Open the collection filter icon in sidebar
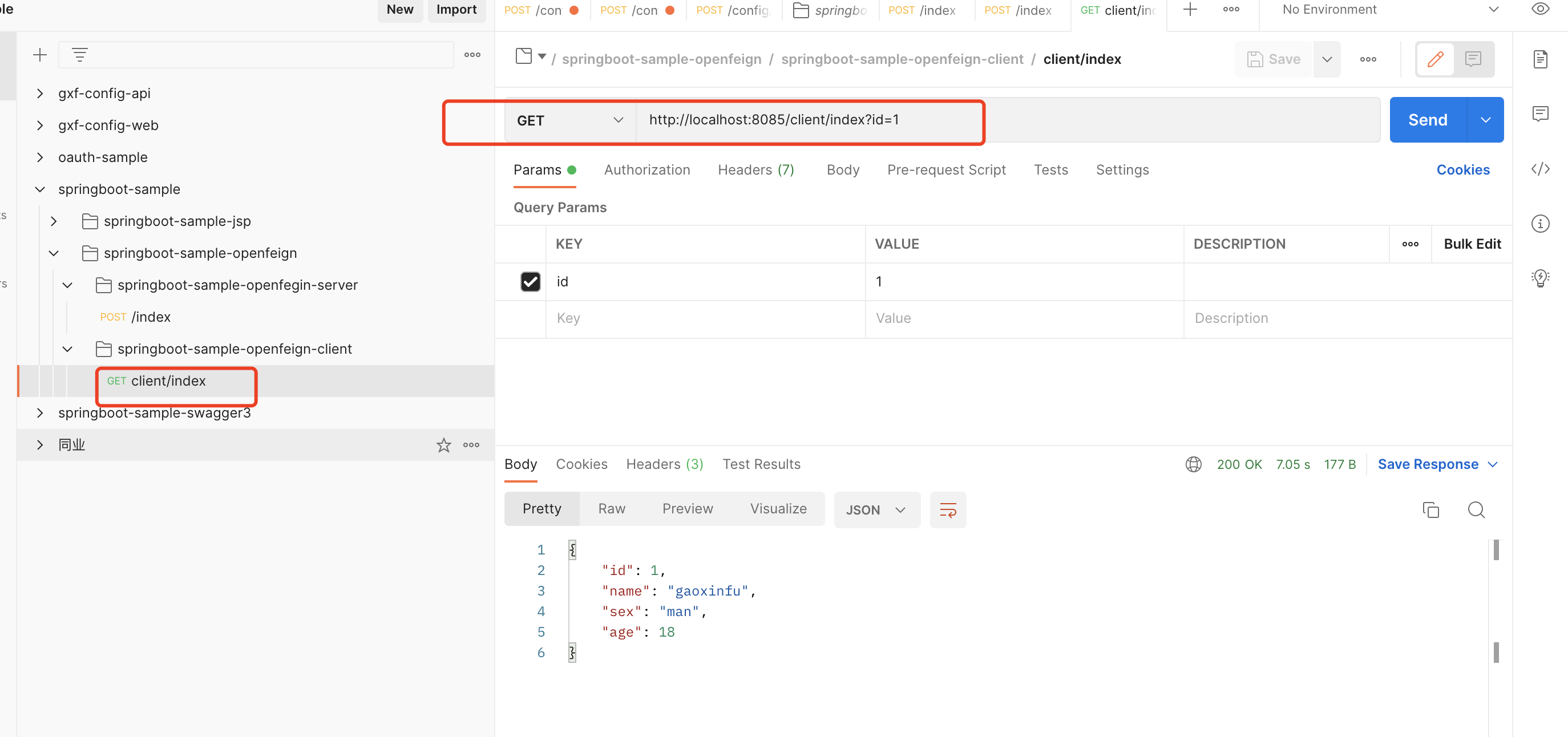Screen dimensions: 1568x737 (x=81, y=54)
